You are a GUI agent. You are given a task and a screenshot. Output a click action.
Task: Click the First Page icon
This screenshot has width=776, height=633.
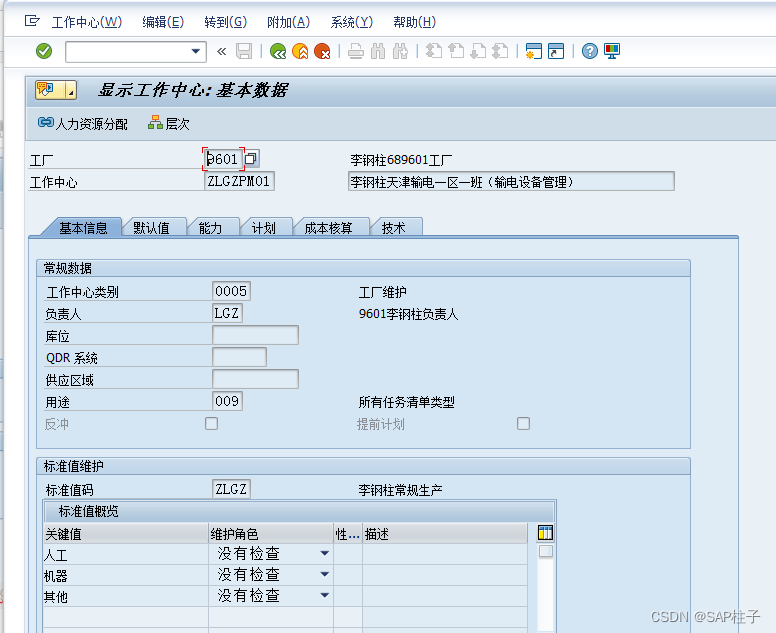coord(434,51)
